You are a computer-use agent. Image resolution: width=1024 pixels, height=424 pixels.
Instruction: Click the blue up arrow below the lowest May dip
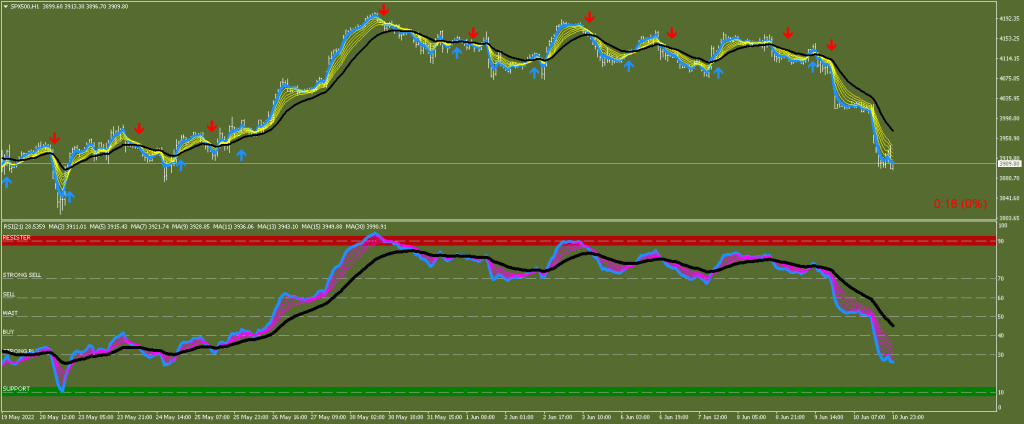coord(68,196)
